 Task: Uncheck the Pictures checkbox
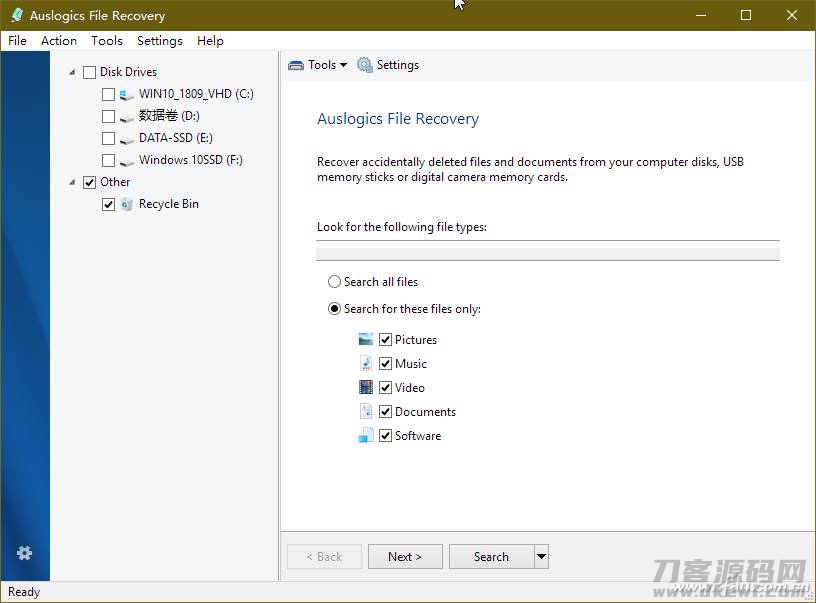385,340
